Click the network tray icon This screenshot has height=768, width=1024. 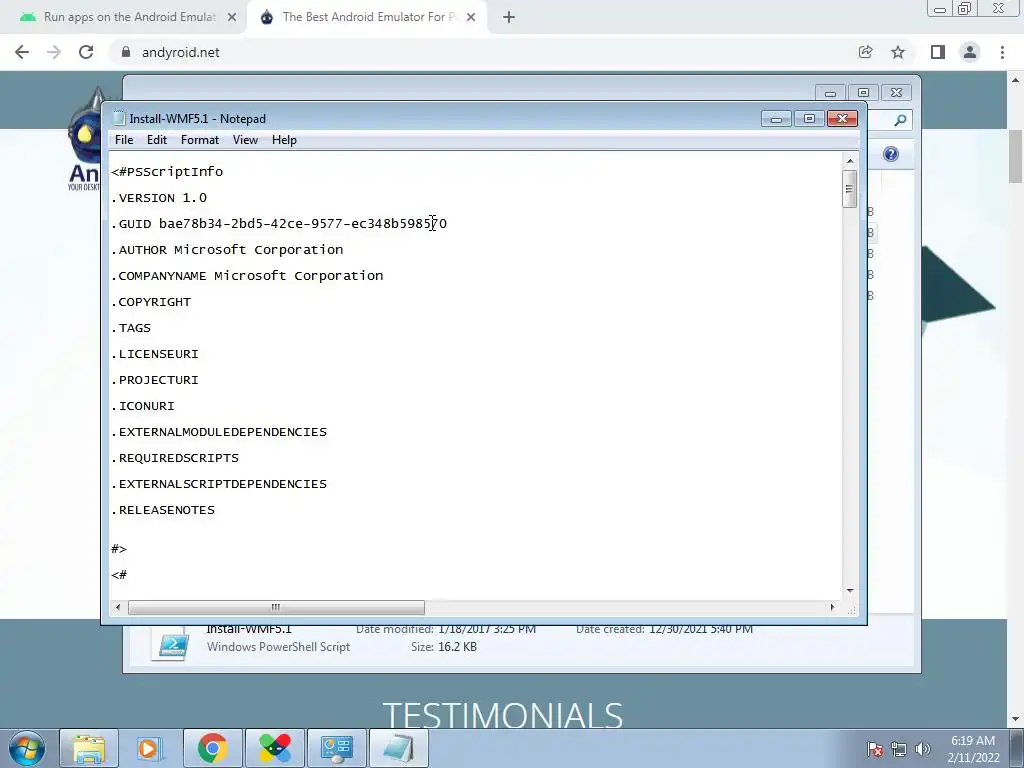[899, 749]
